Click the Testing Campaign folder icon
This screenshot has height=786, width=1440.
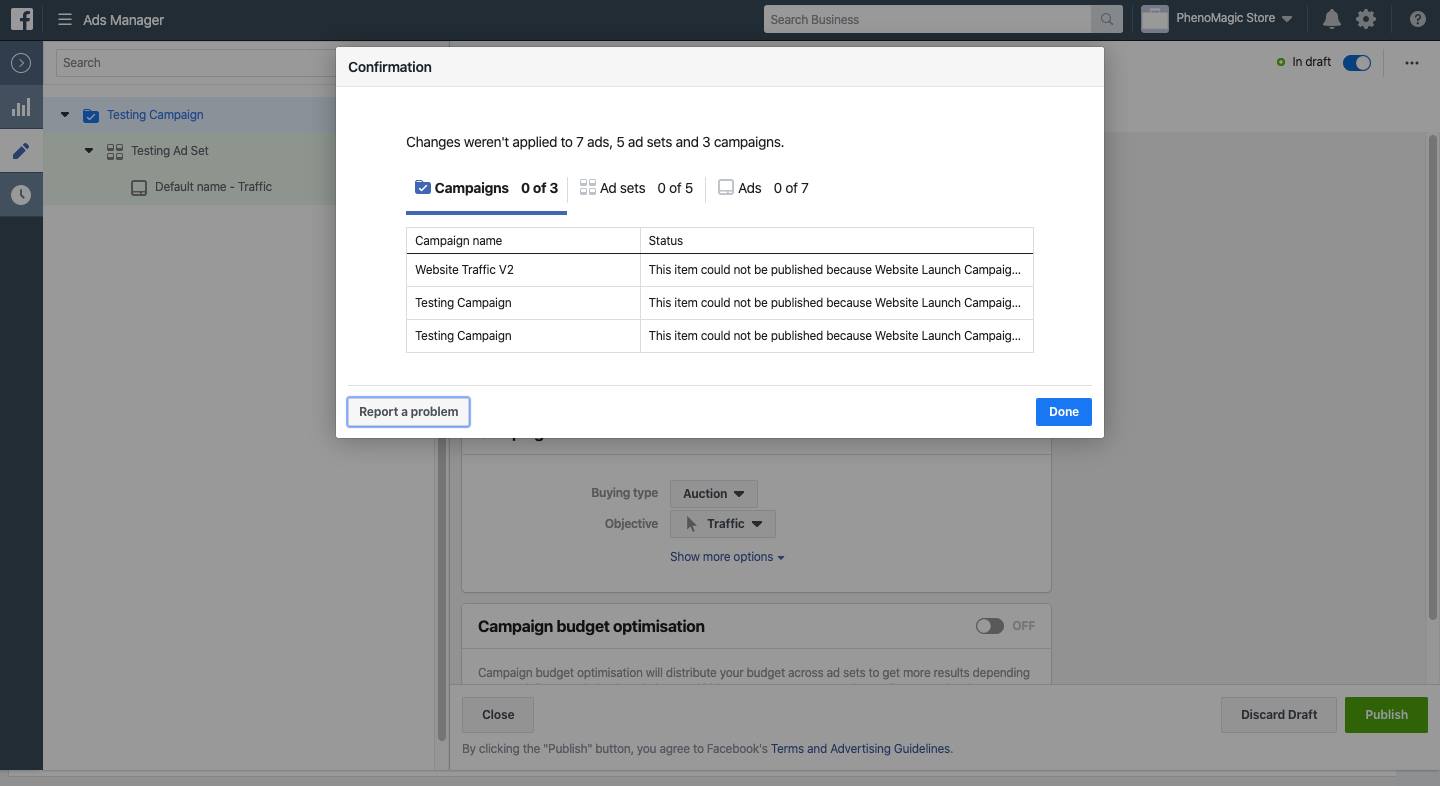(91, 115)
